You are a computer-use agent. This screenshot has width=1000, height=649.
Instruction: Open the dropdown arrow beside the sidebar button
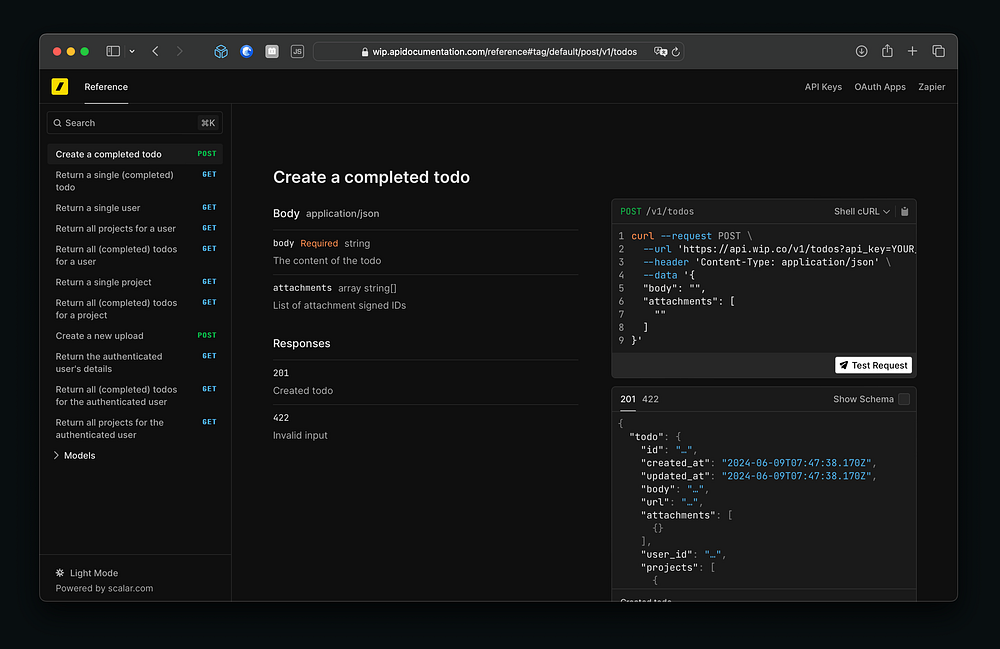pyautogui.click(x=132, y=51)
